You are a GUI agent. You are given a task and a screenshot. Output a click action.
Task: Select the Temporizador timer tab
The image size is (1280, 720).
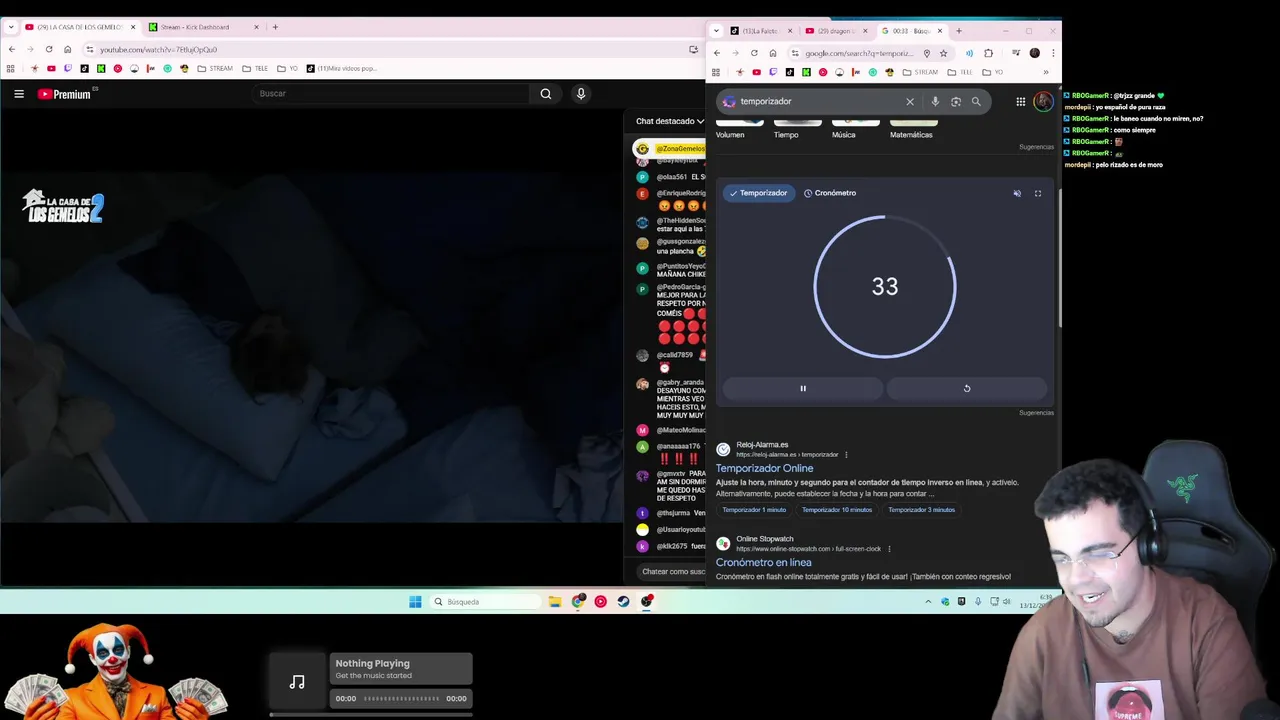tap(758, 193)
